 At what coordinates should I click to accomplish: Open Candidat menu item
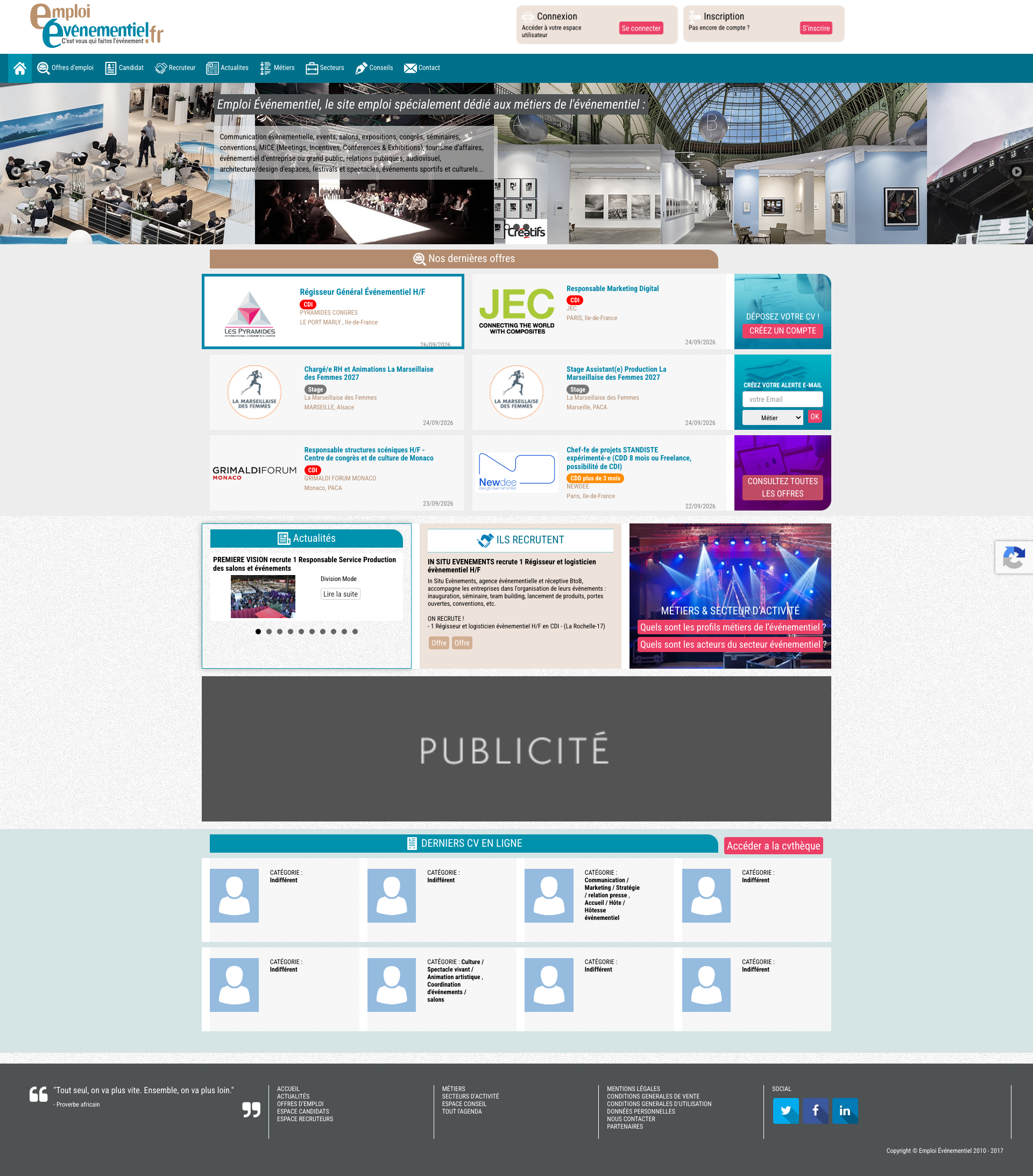[x=124, y=68]
